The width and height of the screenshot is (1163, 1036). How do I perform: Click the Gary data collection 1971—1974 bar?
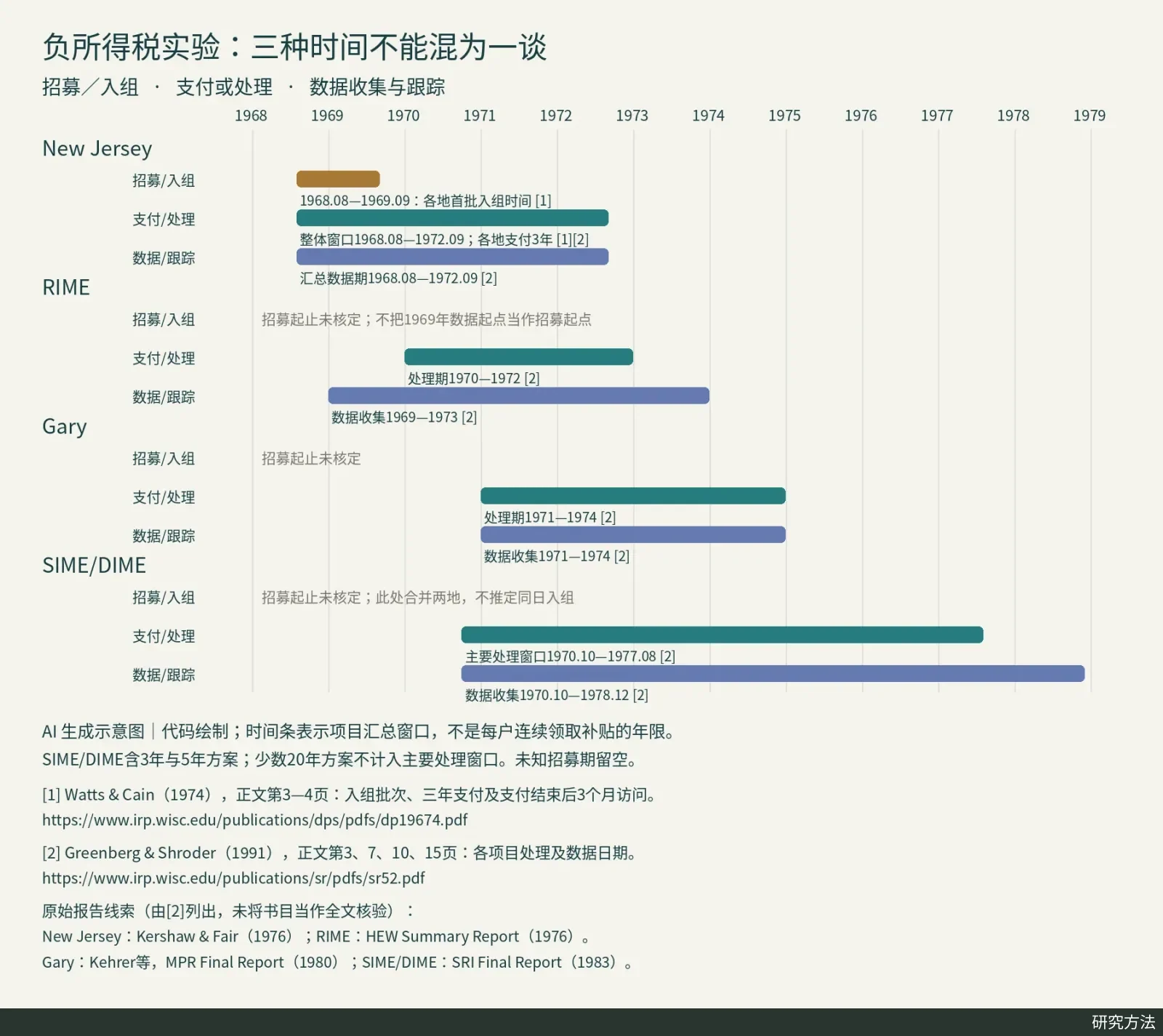tap(633, 534)
